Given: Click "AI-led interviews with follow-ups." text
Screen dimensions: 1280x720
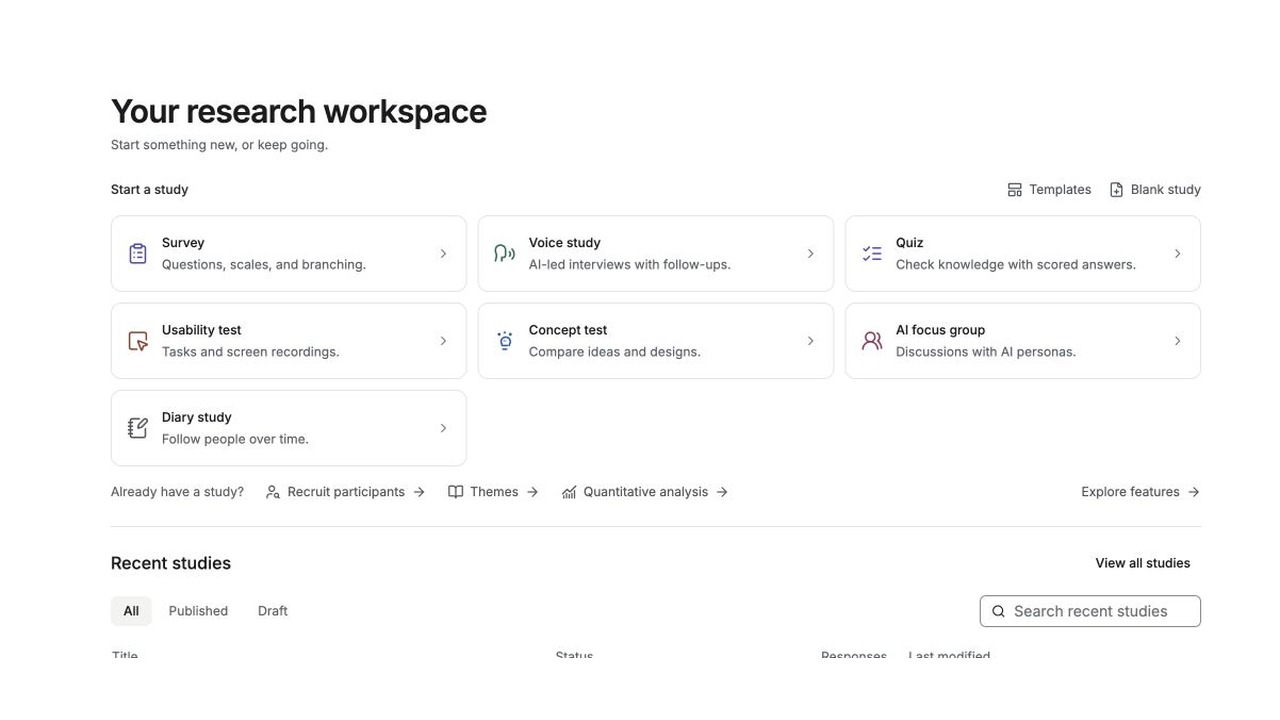Looking at the screenshot, I should (630, 265).
